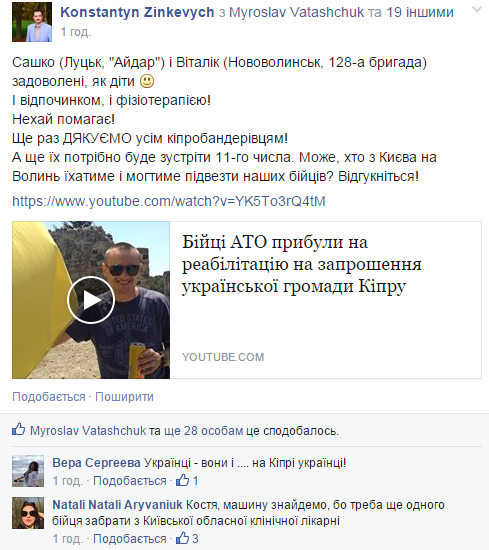Share the post with Поширити
The image size is (489, 550).
[124, 397]
